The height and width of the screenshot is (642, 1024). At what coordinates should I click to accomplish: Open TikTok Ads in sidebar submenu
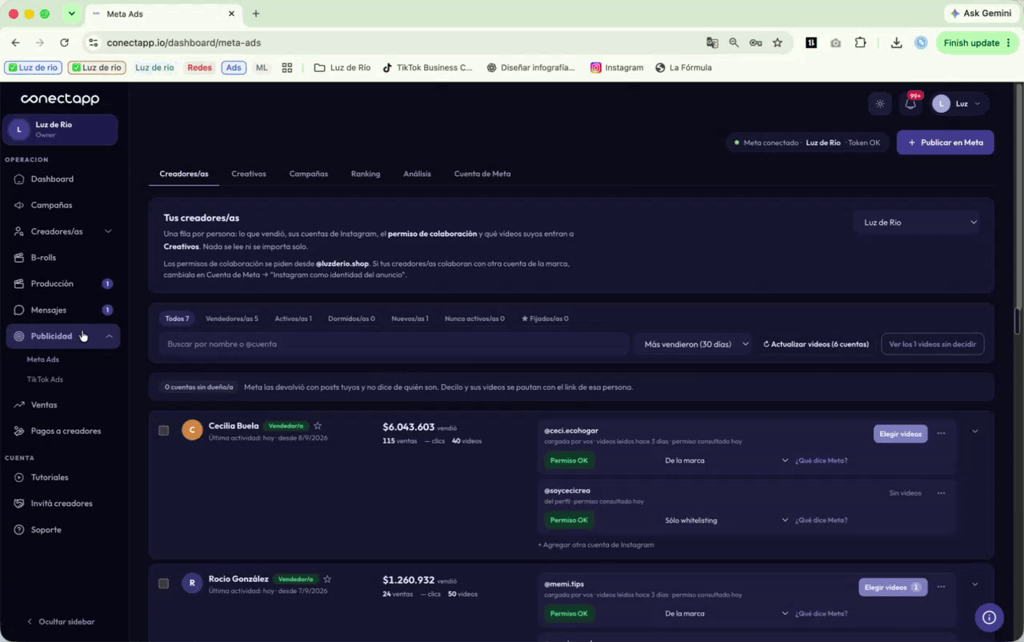tap(45, 379)
